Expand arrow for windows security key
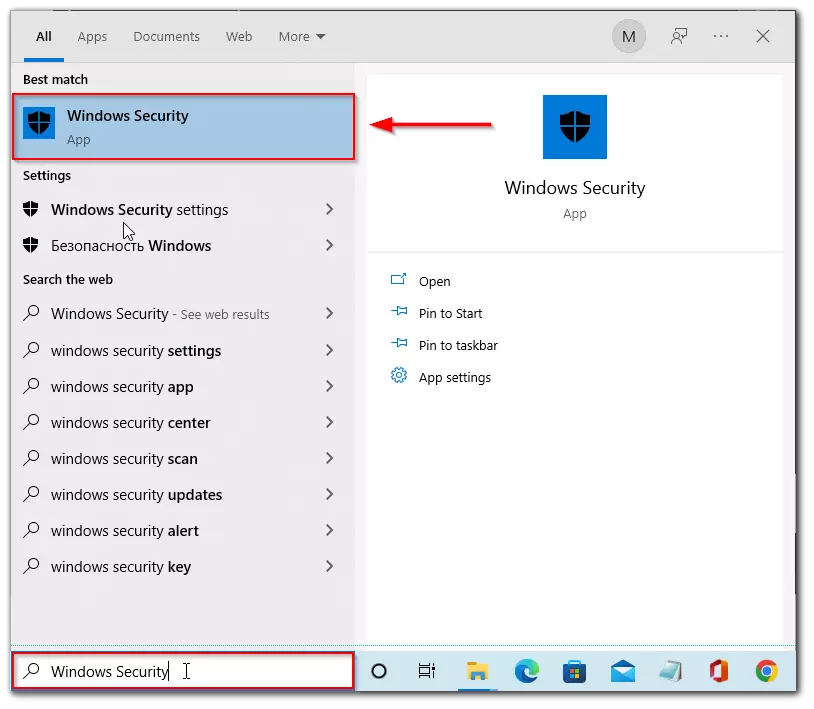Screen dimensions: 814x709 (329, 567)
